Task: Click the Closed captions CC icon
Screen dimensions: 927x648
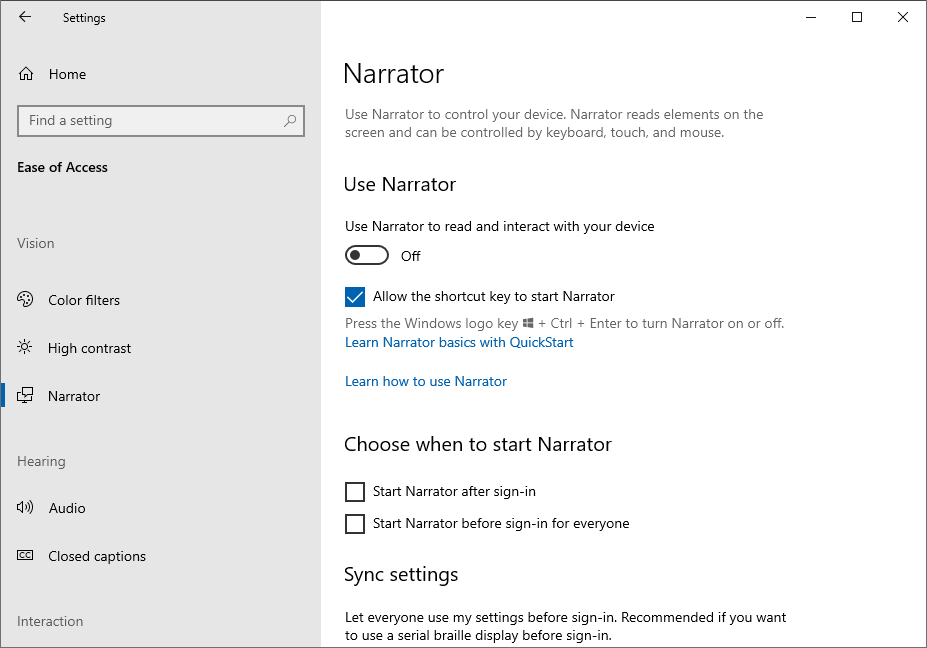Action: pyautogui.click(x=25, y=555)
